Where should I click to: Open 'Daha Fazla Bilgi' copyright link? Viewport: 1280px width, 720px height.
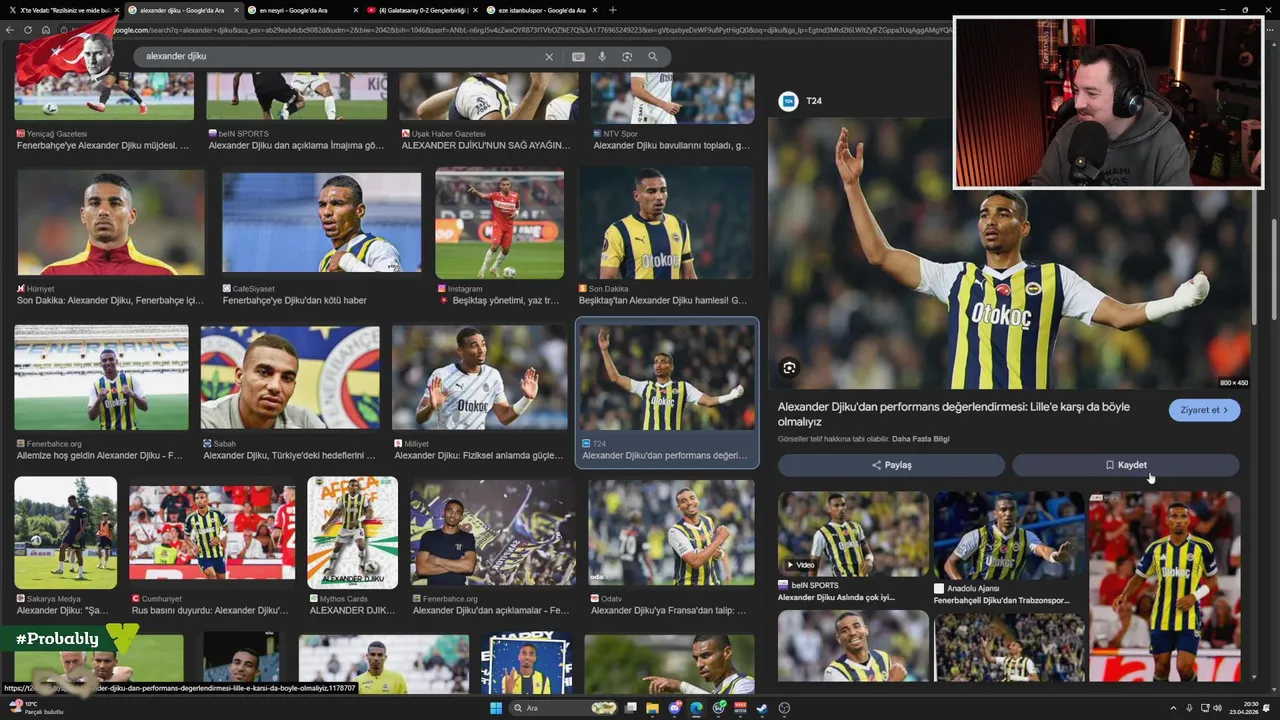click(920, 439)
